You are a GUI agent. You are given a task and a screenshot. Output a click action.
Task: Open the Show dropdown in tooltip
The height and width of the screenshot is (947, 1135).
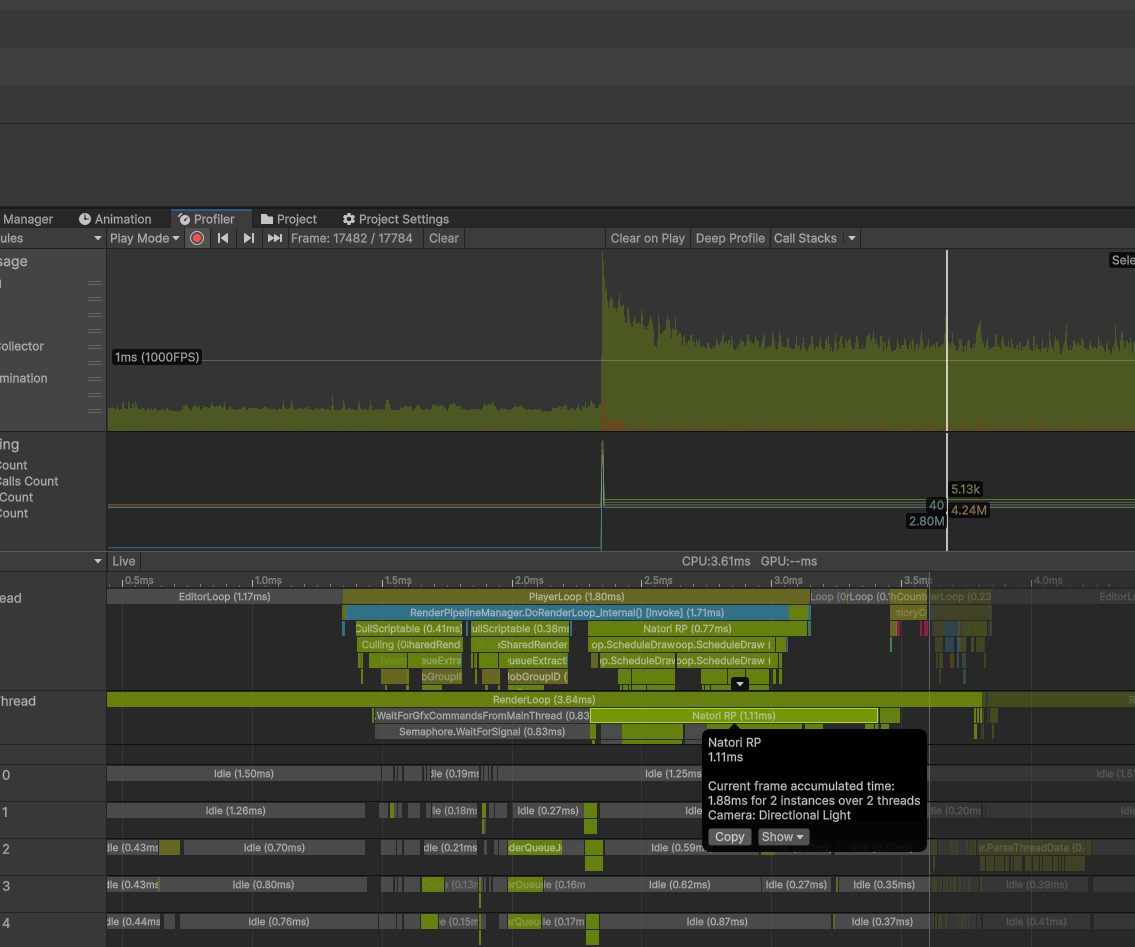[782, 837]
